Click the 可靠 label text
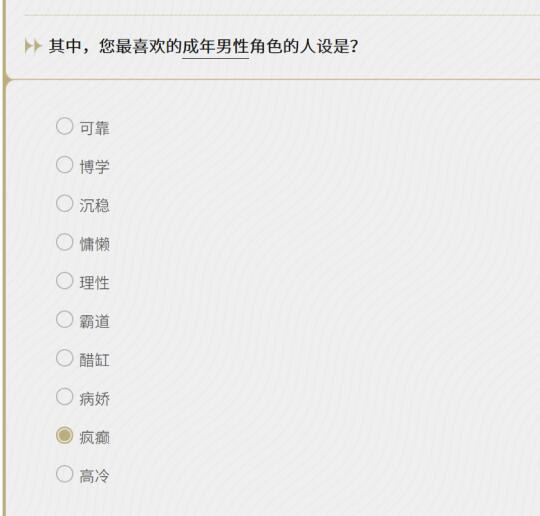The image size is (540, 516). click(95, 128)
